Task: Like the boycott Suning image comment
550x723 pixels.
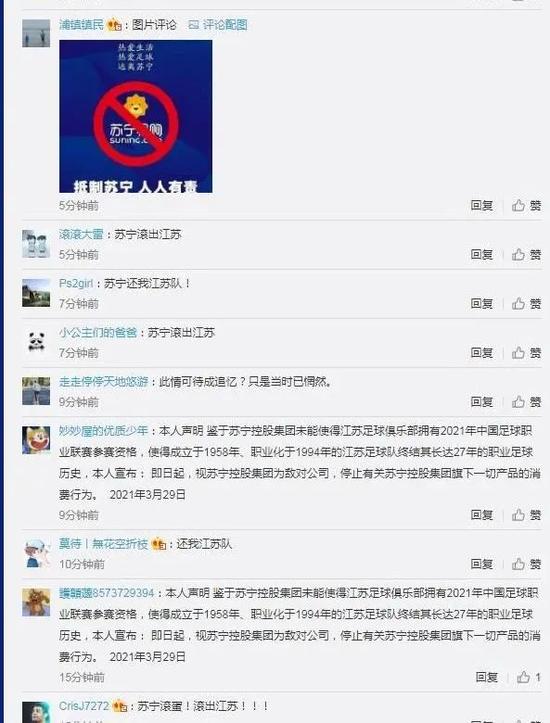Action: coord(526,205)
